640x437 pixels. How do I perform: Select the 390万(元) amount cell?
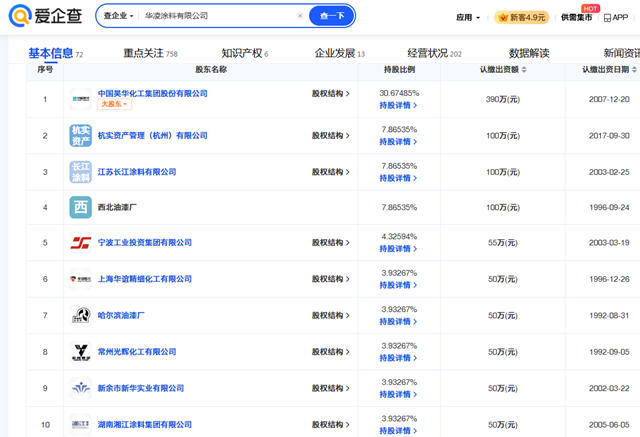coord(503,99)
